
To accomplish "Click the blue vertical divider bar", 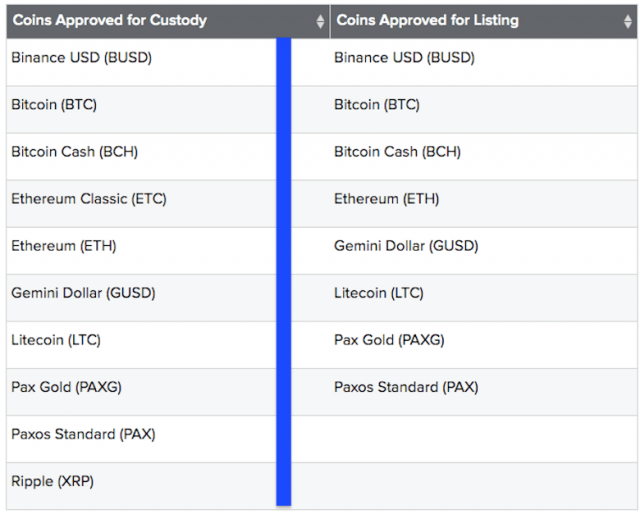I will [283, 270].
